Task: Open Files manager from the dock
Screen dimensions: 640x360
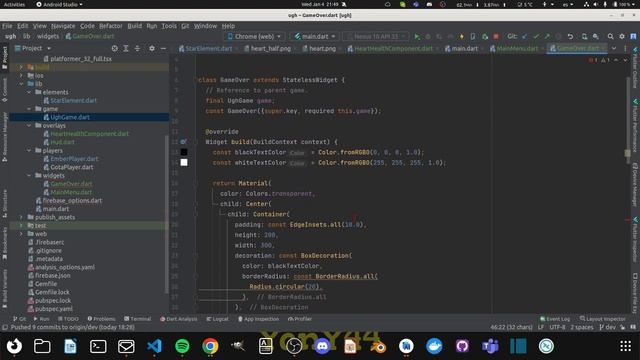Action: tap(42, 346)
